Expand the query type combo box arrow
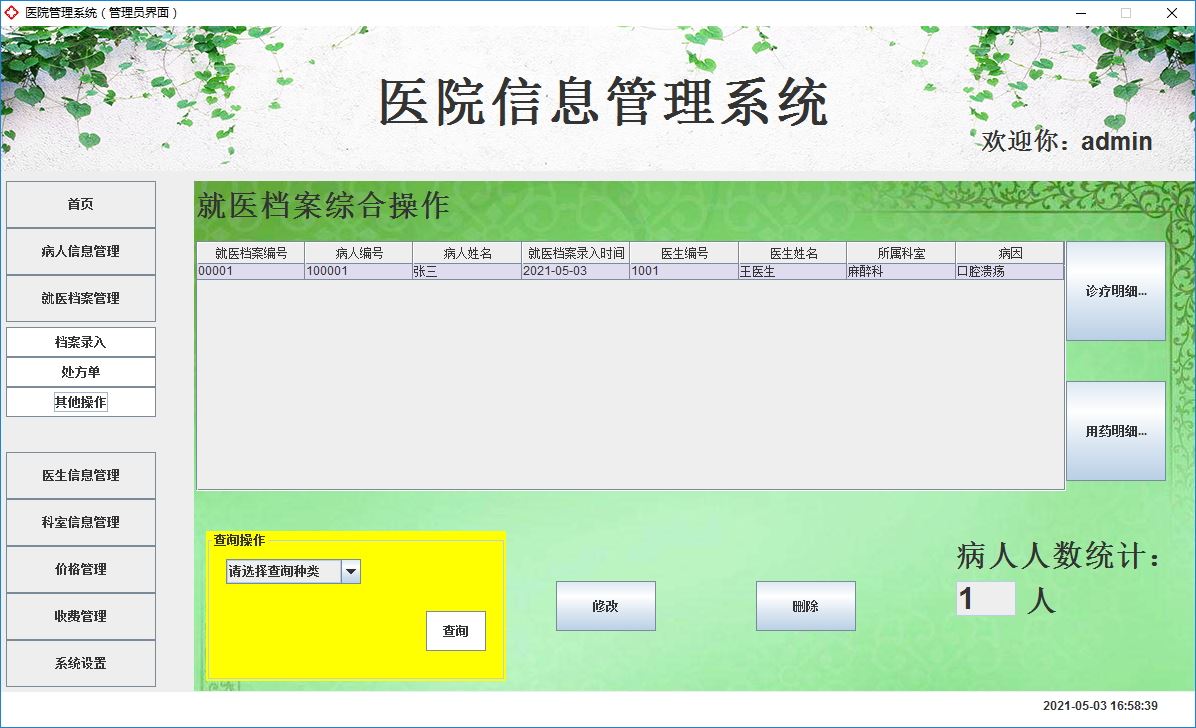Viewport: 1196px width, 728px height. (352, 571)
